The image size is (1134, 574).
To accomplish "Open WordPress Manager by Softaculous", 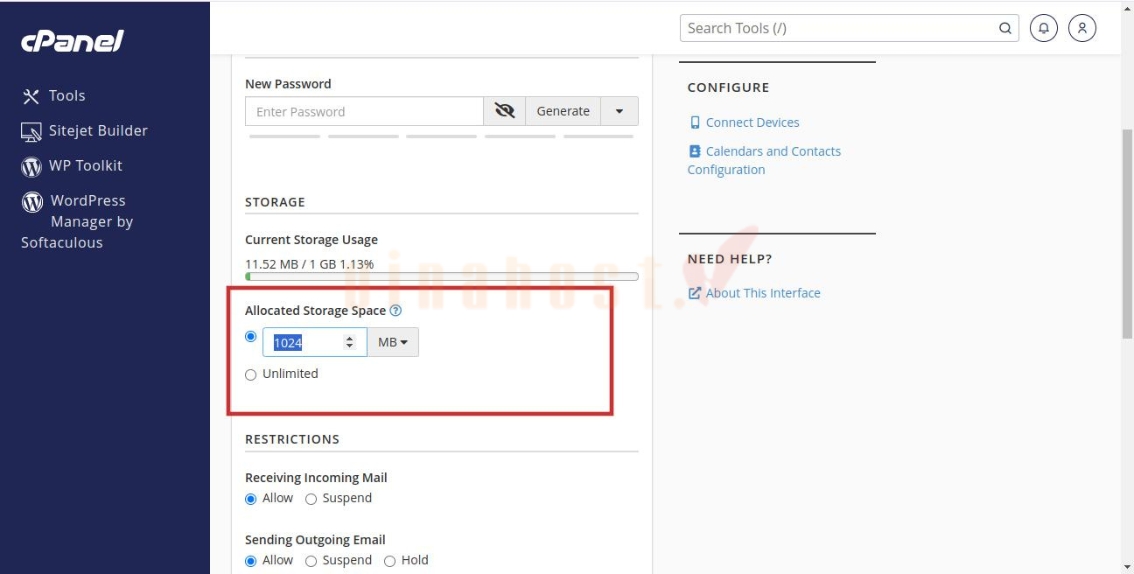I will click(x=77, y=221).
